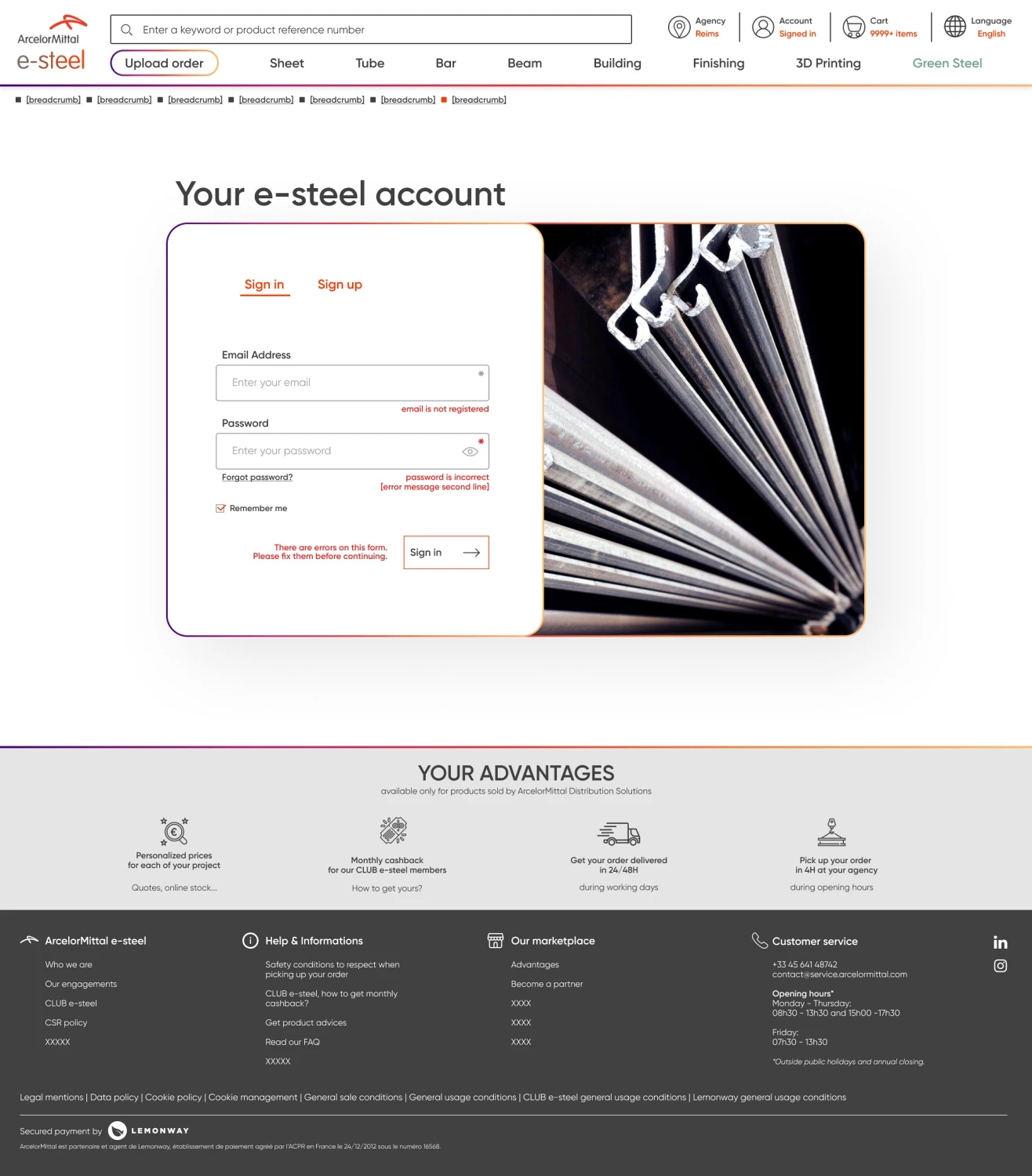The image size is (1032, 1176).
Task: Click the +33 45 641 48742 phone number
Action: [805, 965]
